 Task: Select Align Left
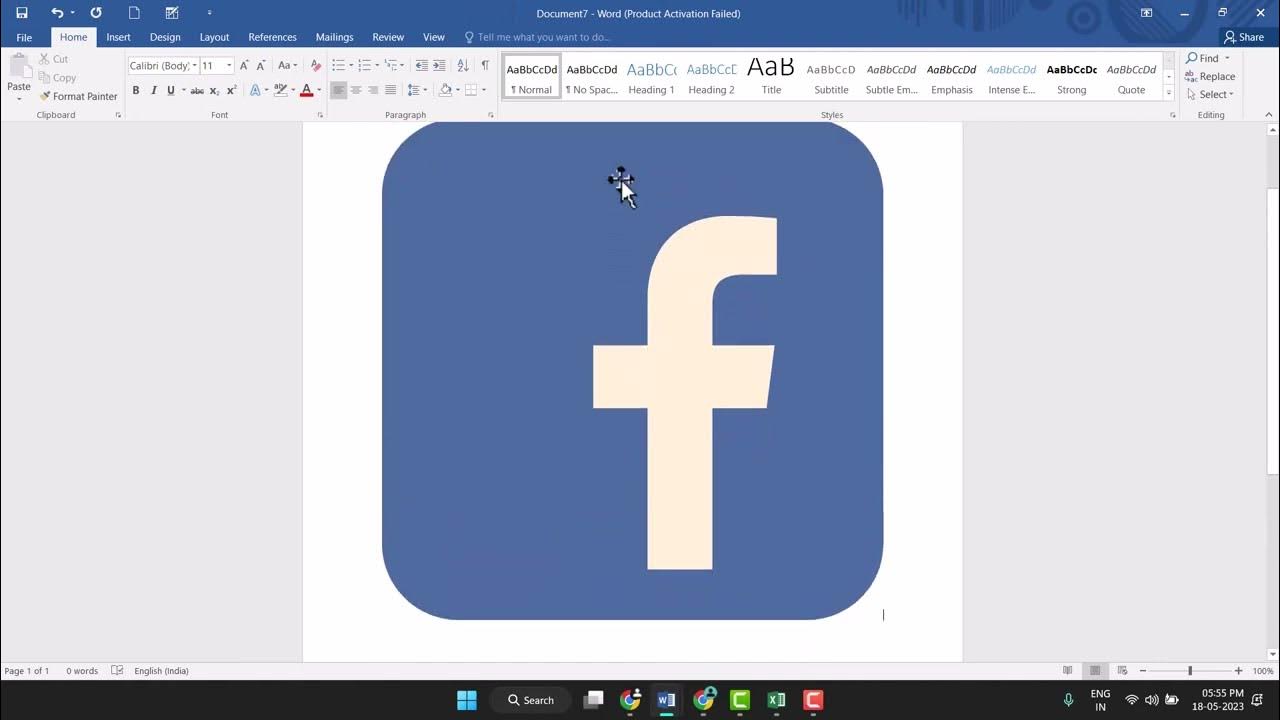tap(339, 90)
